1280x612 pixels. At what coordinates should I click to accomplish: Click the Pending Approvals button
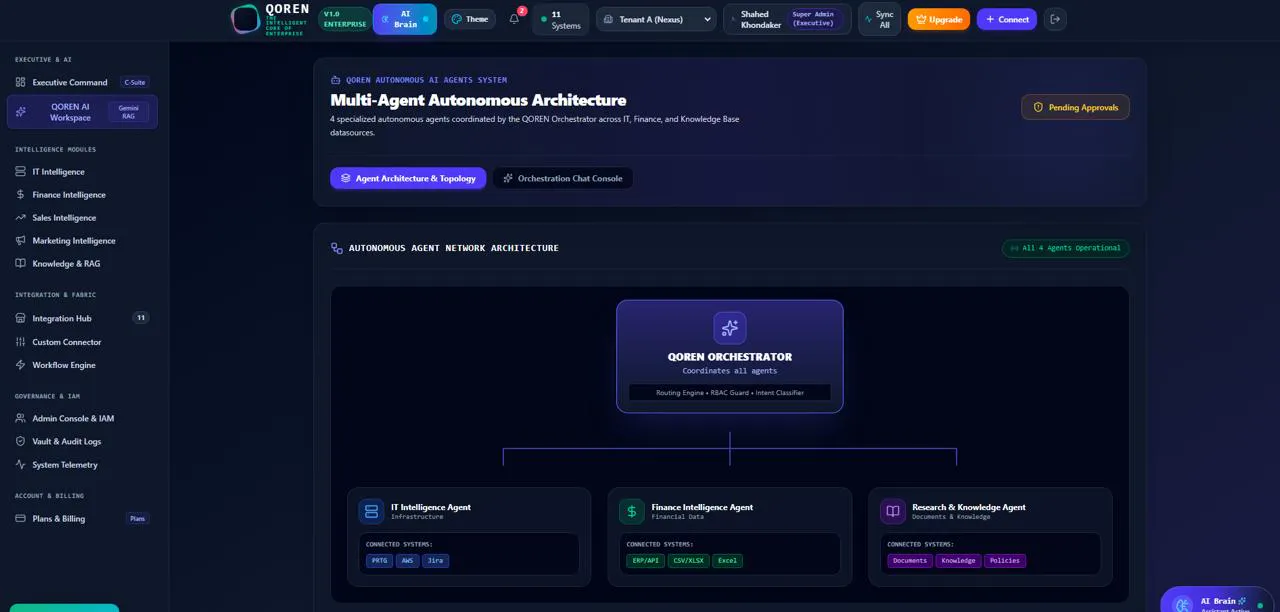tap(1075, 107)
